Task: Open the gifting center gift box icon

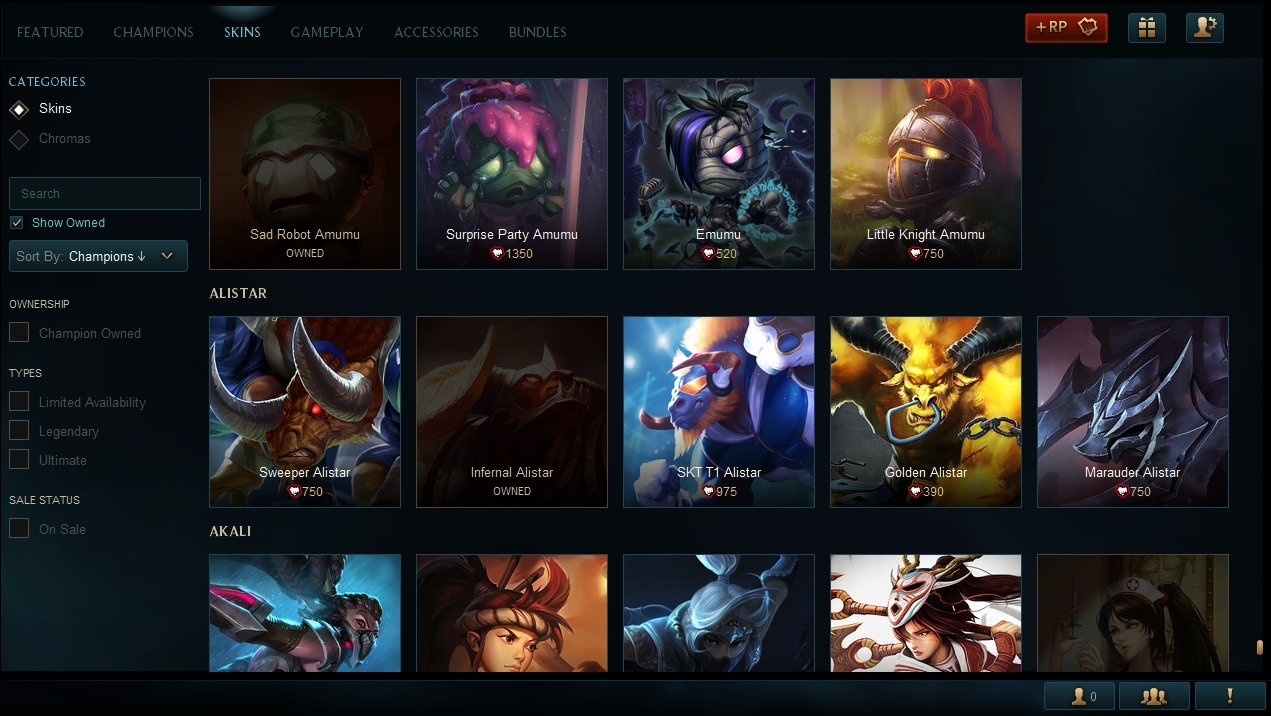Action: (x=1147, y=28)
